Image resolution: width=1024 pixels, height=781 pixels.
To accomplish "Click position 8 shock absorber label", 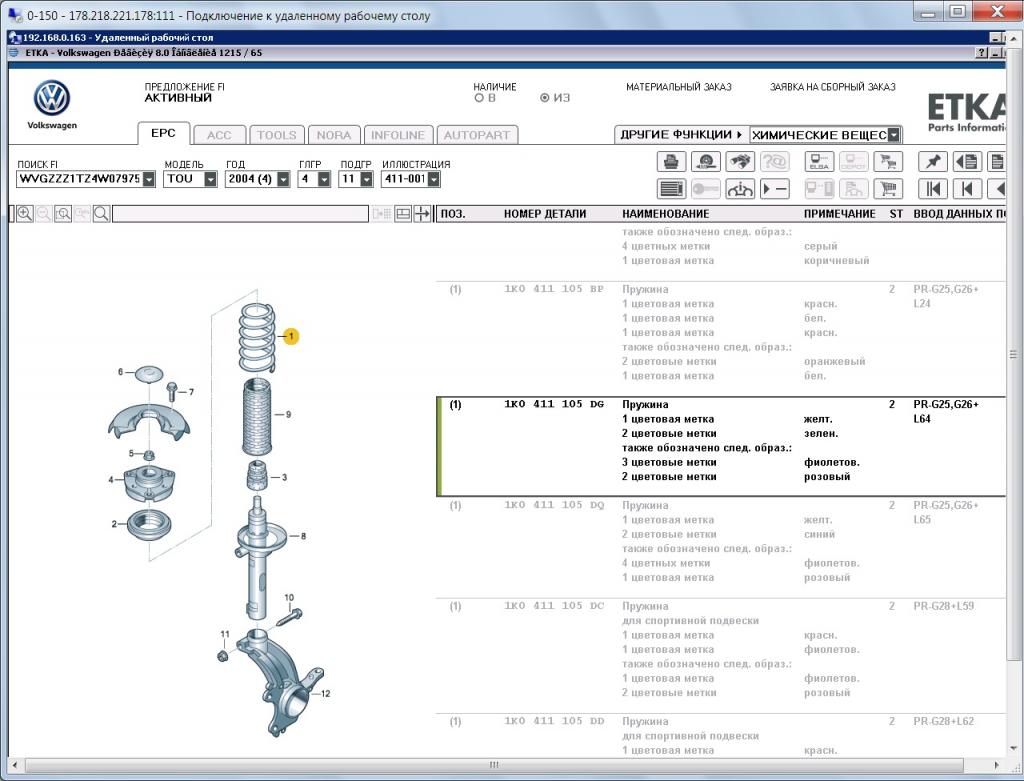I will [x=303, y=536].
